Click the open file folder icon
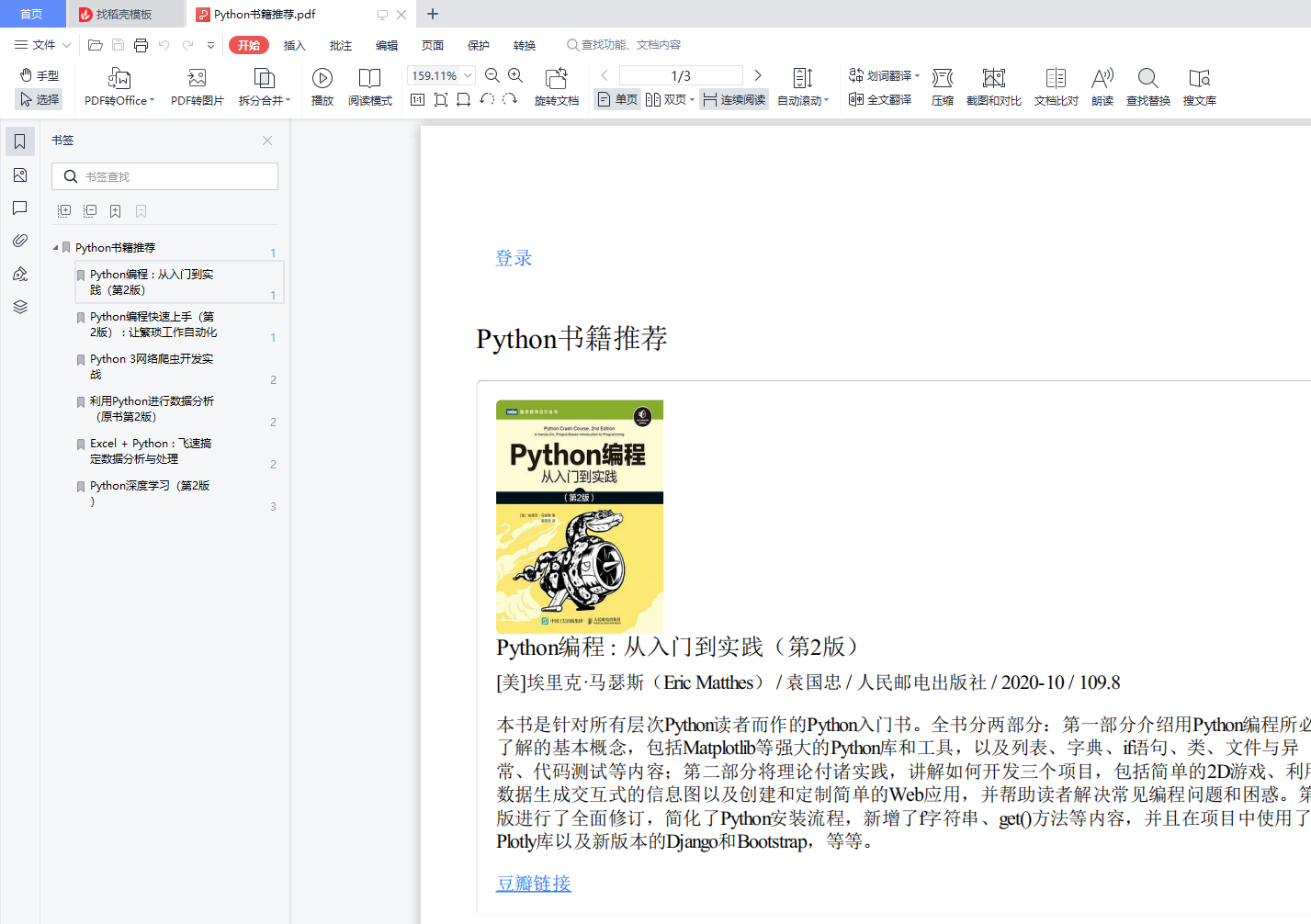The height and width of the screenshot is (924, 1311). (95, 45)
